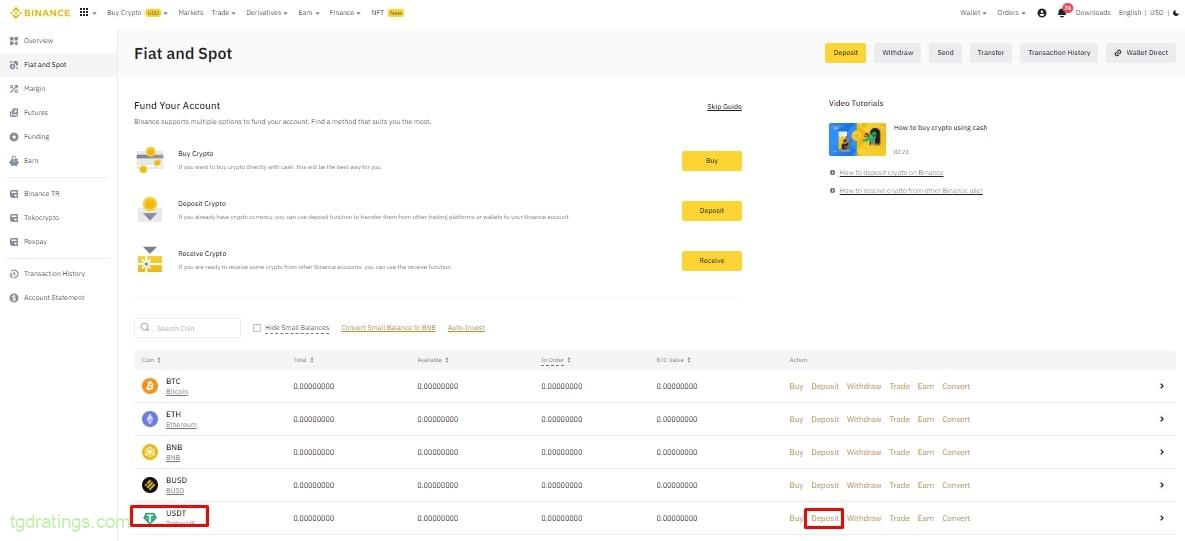1185x541 pixels.
Task: Expand USDT row details arrow
Action: pyautogui.click(x=1162, y=518)
